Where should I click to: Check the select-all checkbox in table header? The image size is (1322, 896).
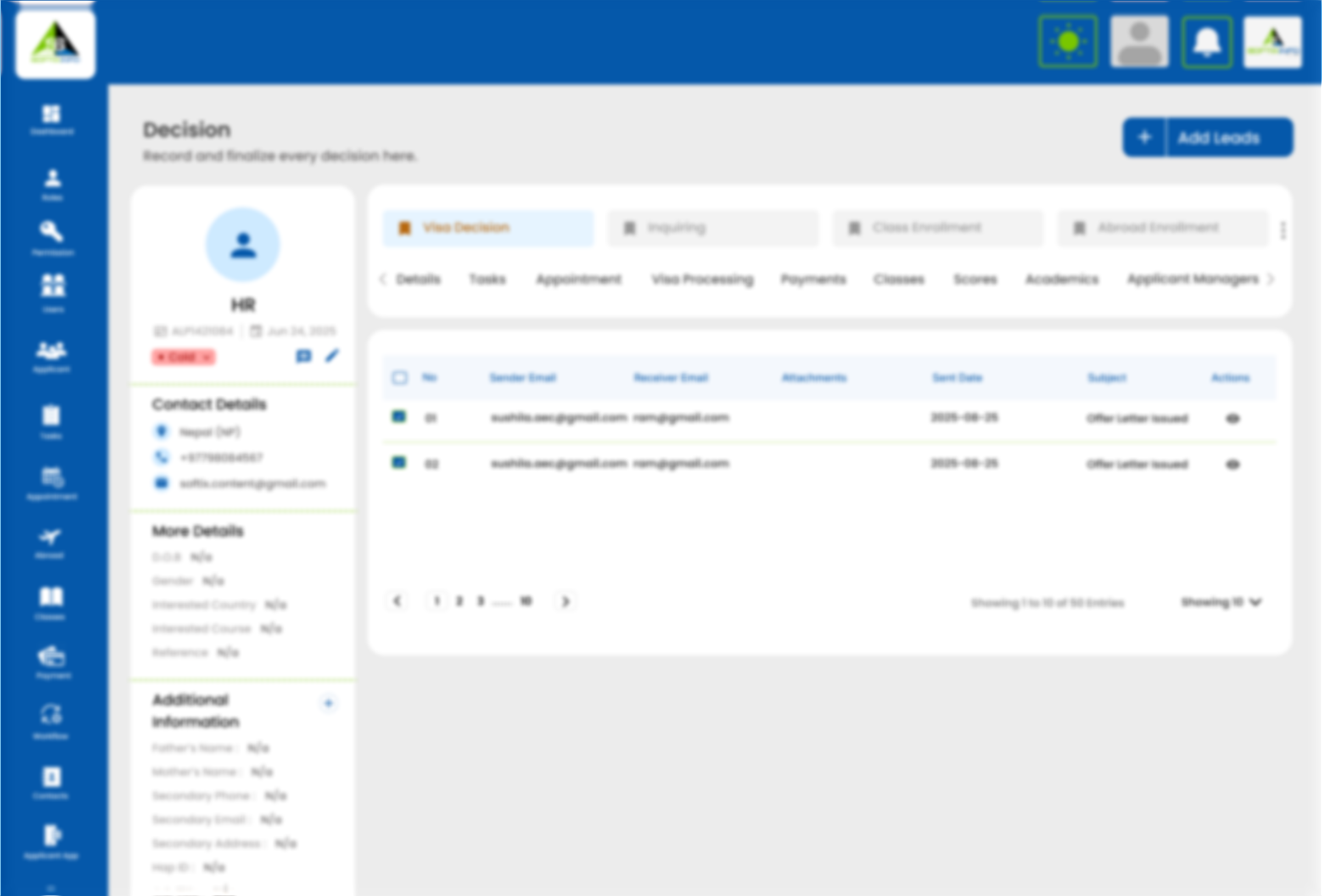(x=400, y=377)
